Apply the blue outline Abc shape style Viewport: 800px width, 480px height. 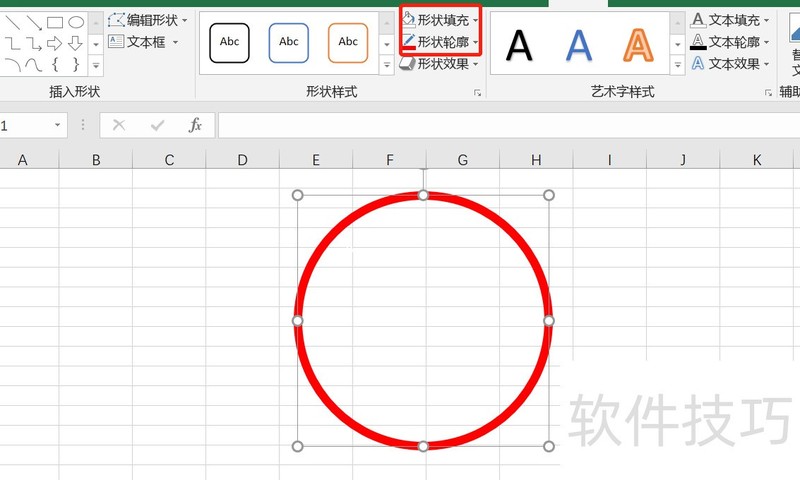289,43
